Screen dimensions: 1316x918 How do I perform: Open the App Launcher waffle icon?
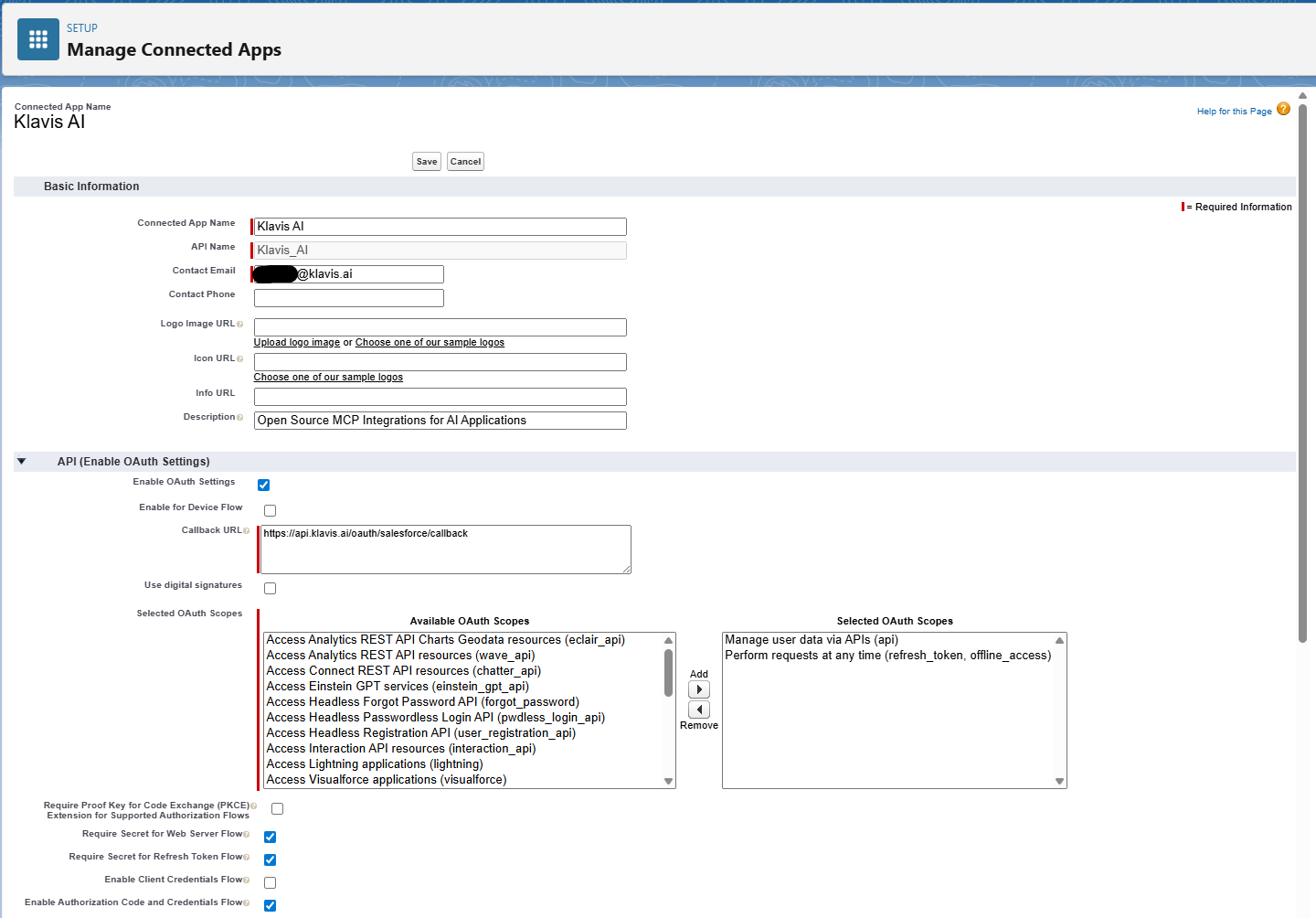(x=37, y=38)
